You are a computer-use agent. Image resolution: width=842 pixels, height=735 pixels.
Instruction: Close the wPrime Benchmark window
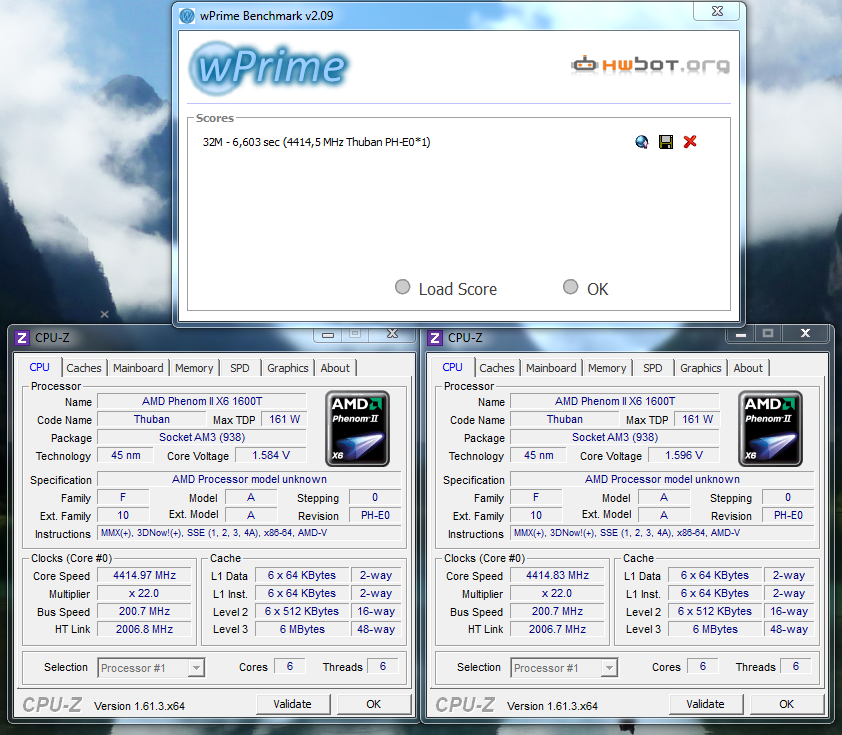[717, 11]
